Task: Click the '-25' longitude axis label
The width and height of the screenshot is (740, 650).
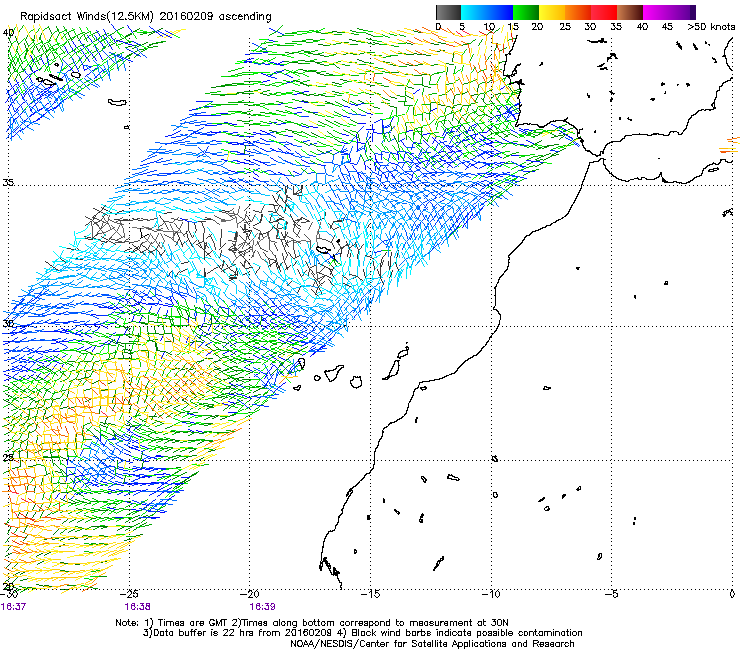Action: [129, 594]
